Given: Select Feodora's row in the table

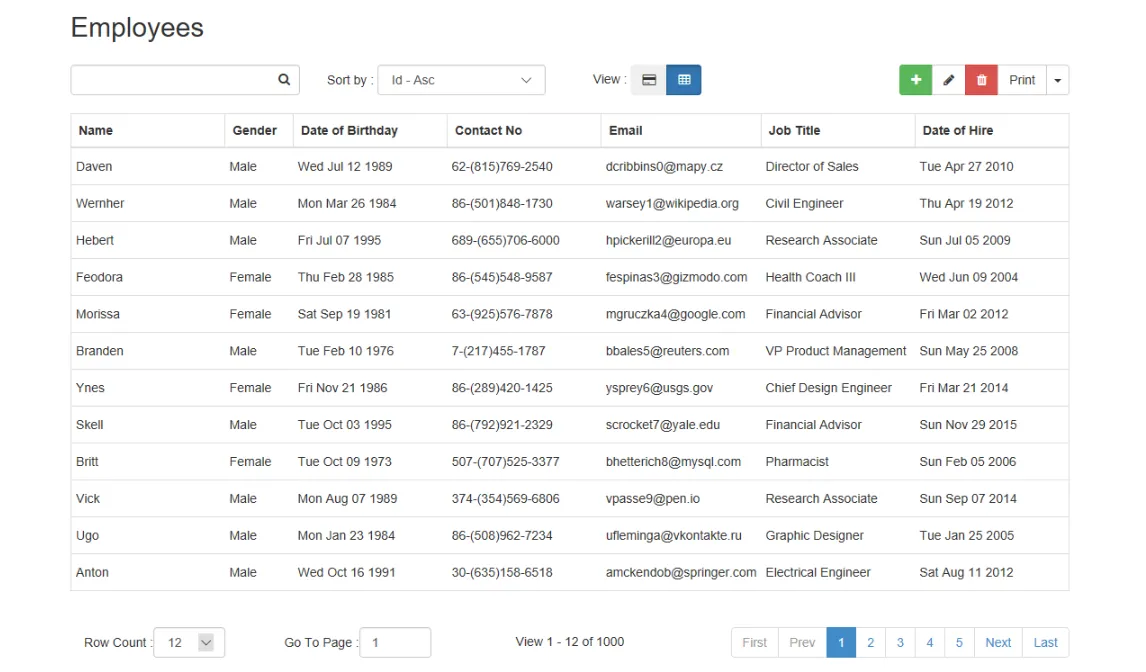Looking at the screenshot, I should coord(400,277).
